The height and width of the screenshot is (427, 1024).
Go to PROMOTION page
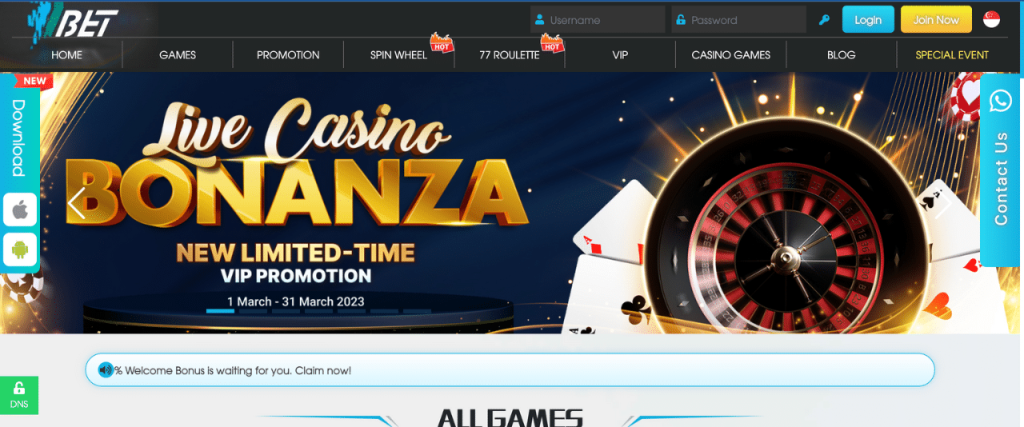(x=288, y=55)
